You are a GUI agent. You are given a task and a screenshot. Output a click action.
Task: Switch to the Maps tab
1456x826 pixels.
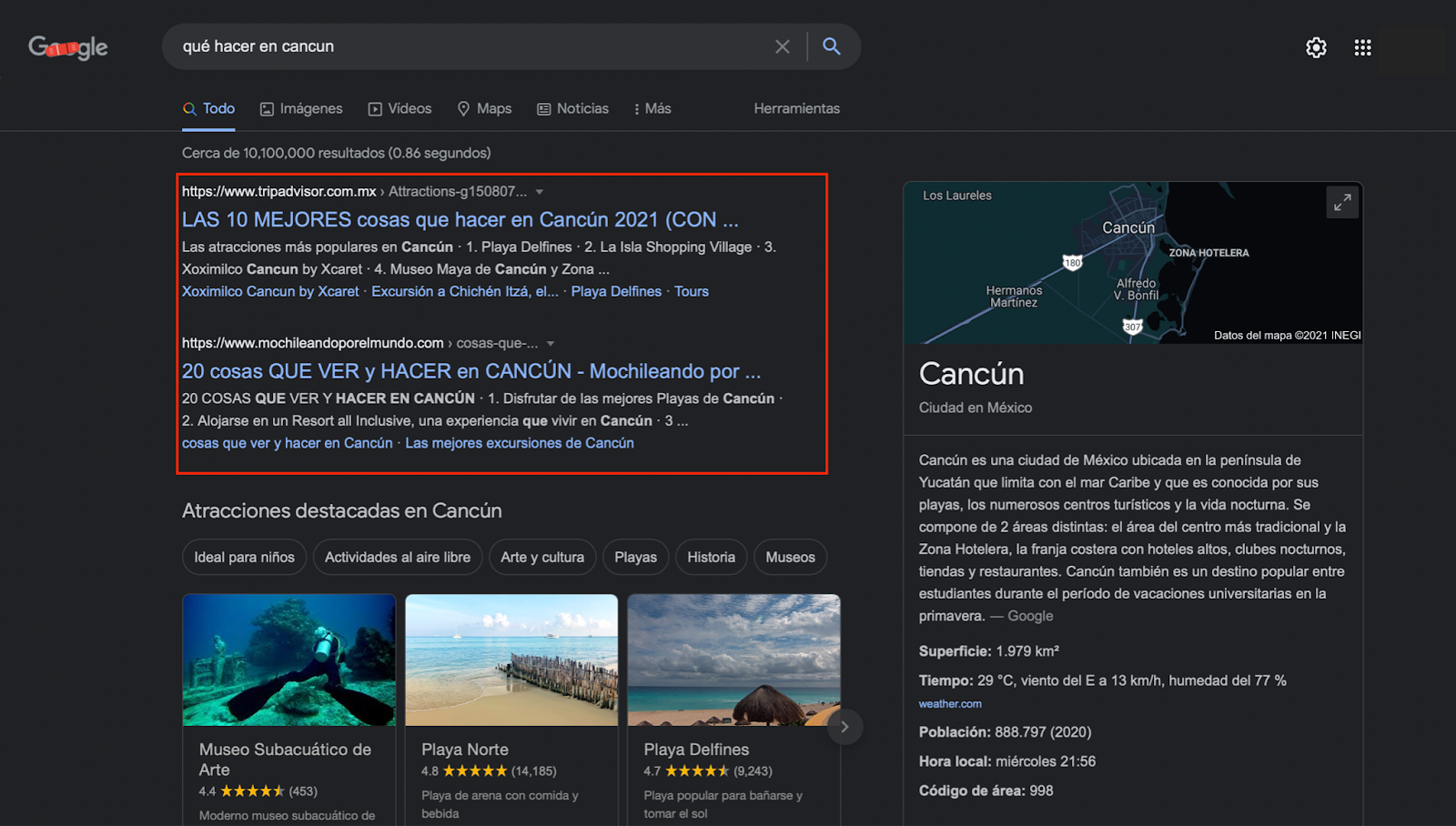point(484,108)
